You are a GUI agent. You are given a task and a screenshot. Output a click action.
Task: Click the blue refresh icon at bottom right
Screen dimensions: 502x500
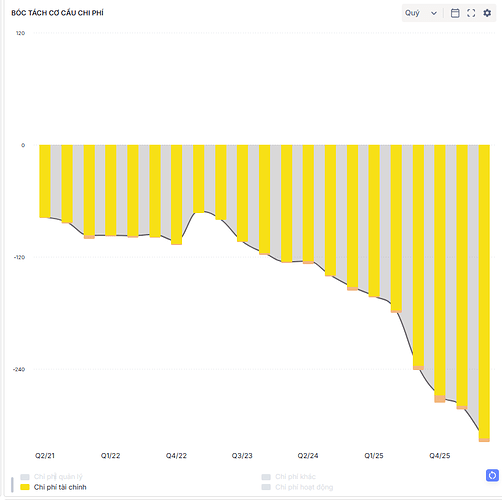492,475
